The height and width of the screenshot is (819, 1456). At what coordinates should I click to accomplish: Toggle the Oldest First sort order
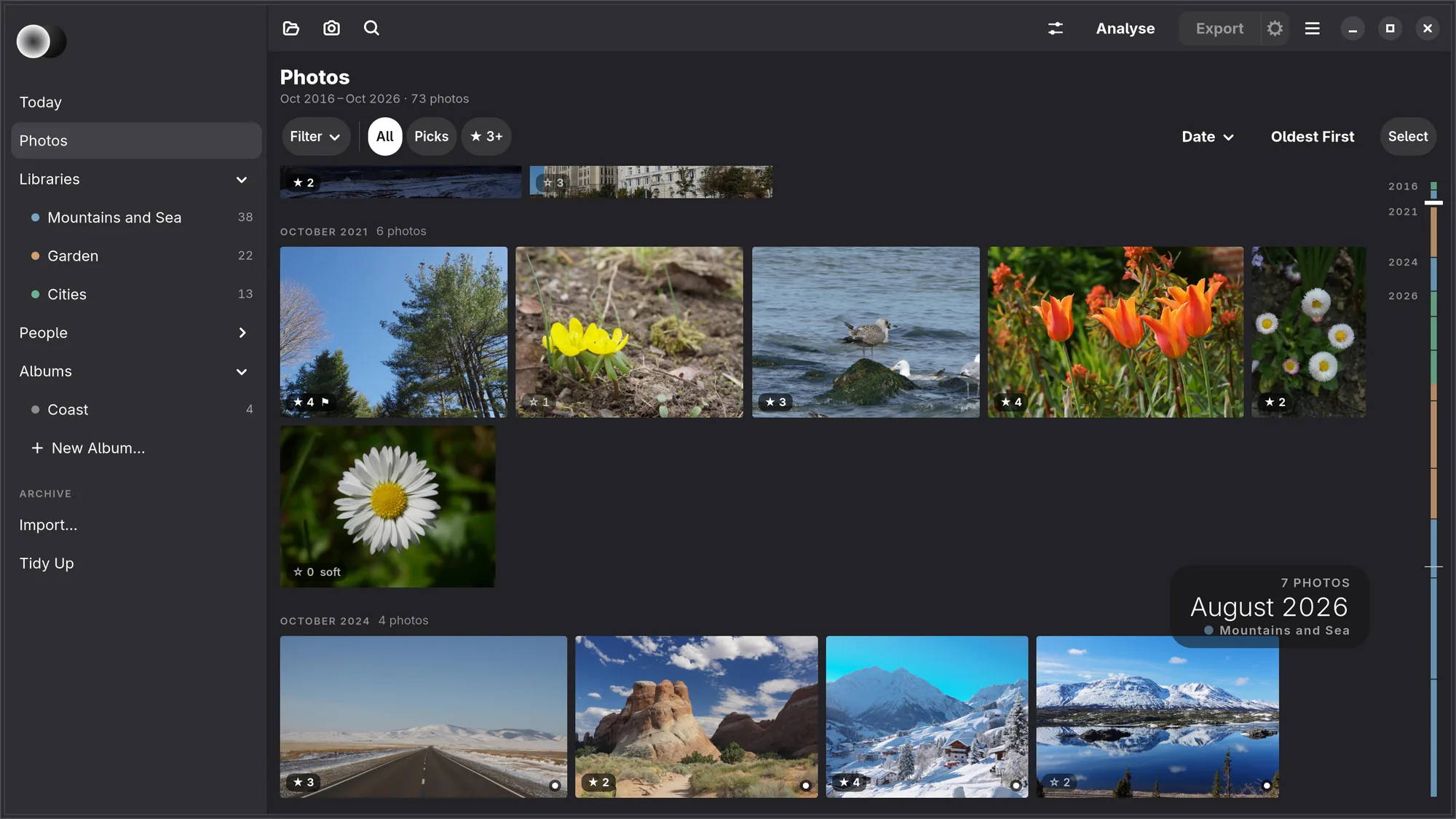(1312, 137)
